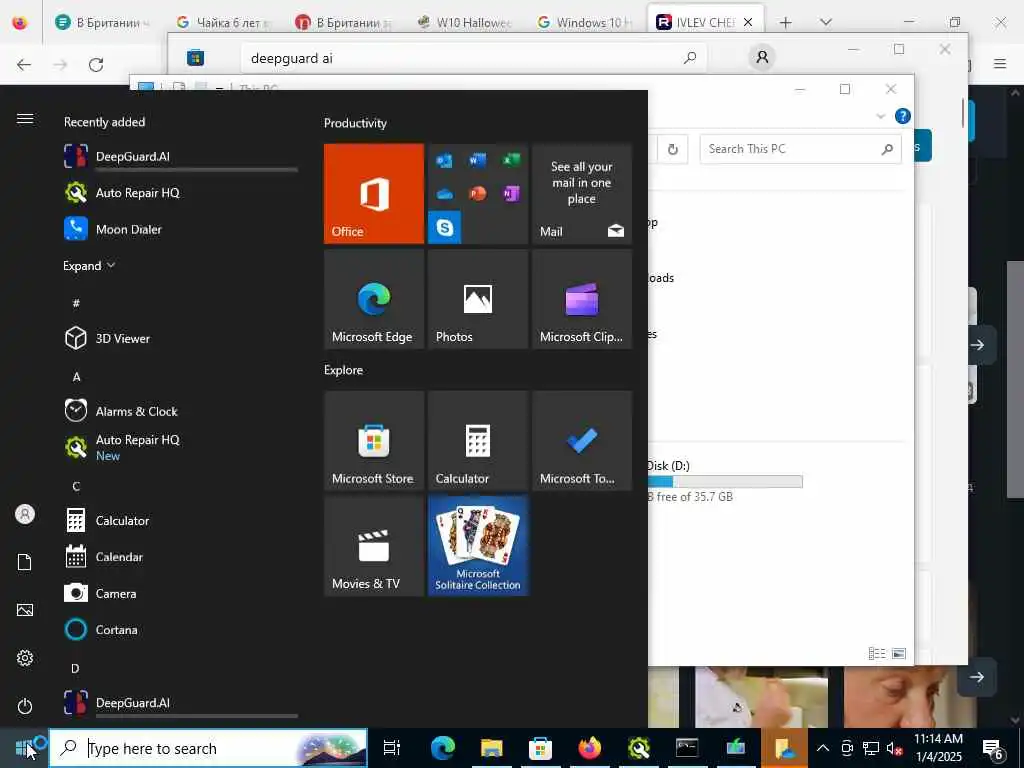Open the Office tile
The height and width of the screenshot is (768, 1024).
[x=374, y=194]
